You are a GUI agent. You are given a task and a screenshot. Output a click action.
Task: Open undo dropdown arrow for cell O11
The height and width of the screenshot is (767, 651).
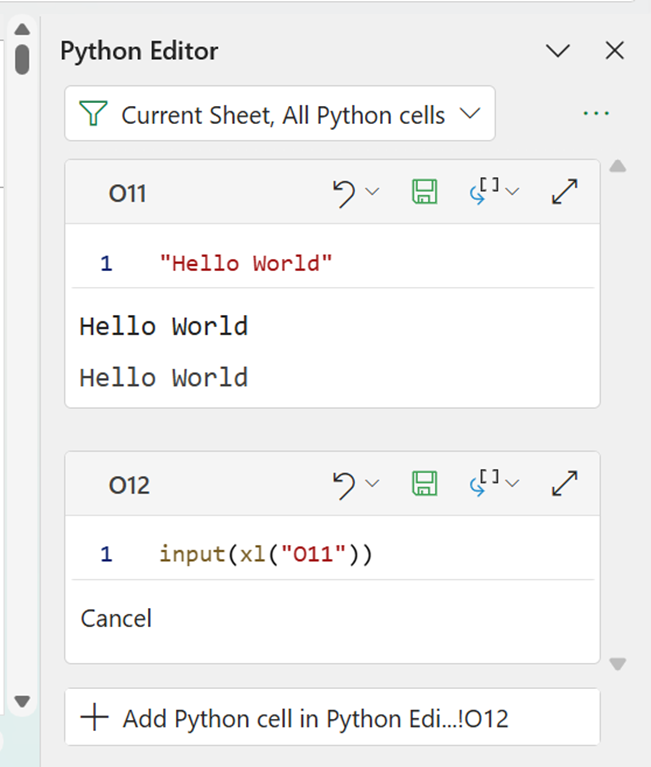pos(373,192)
